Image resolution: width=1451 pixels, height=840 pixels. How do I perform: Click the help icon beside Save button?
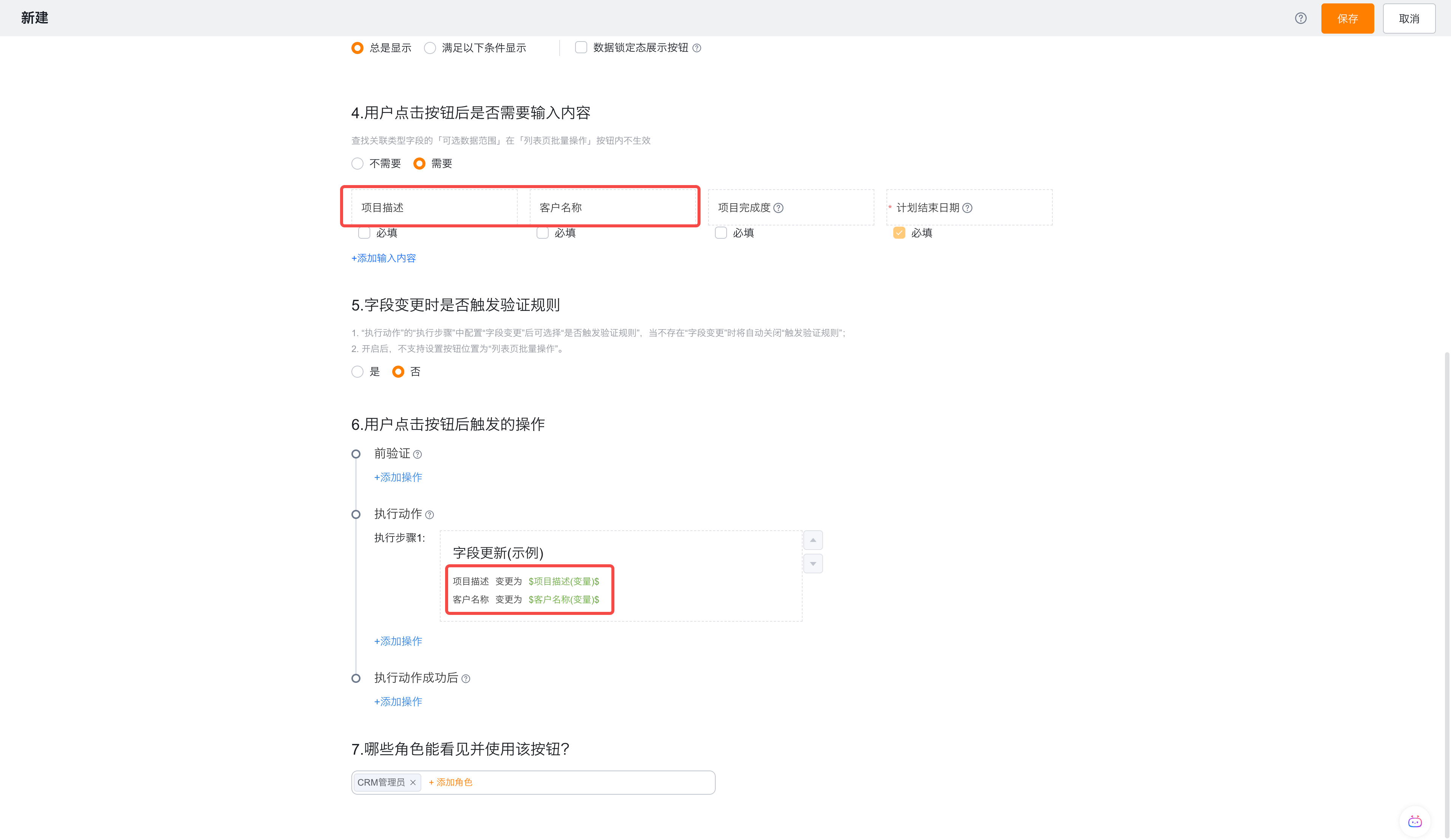(x=1300, y=19)
